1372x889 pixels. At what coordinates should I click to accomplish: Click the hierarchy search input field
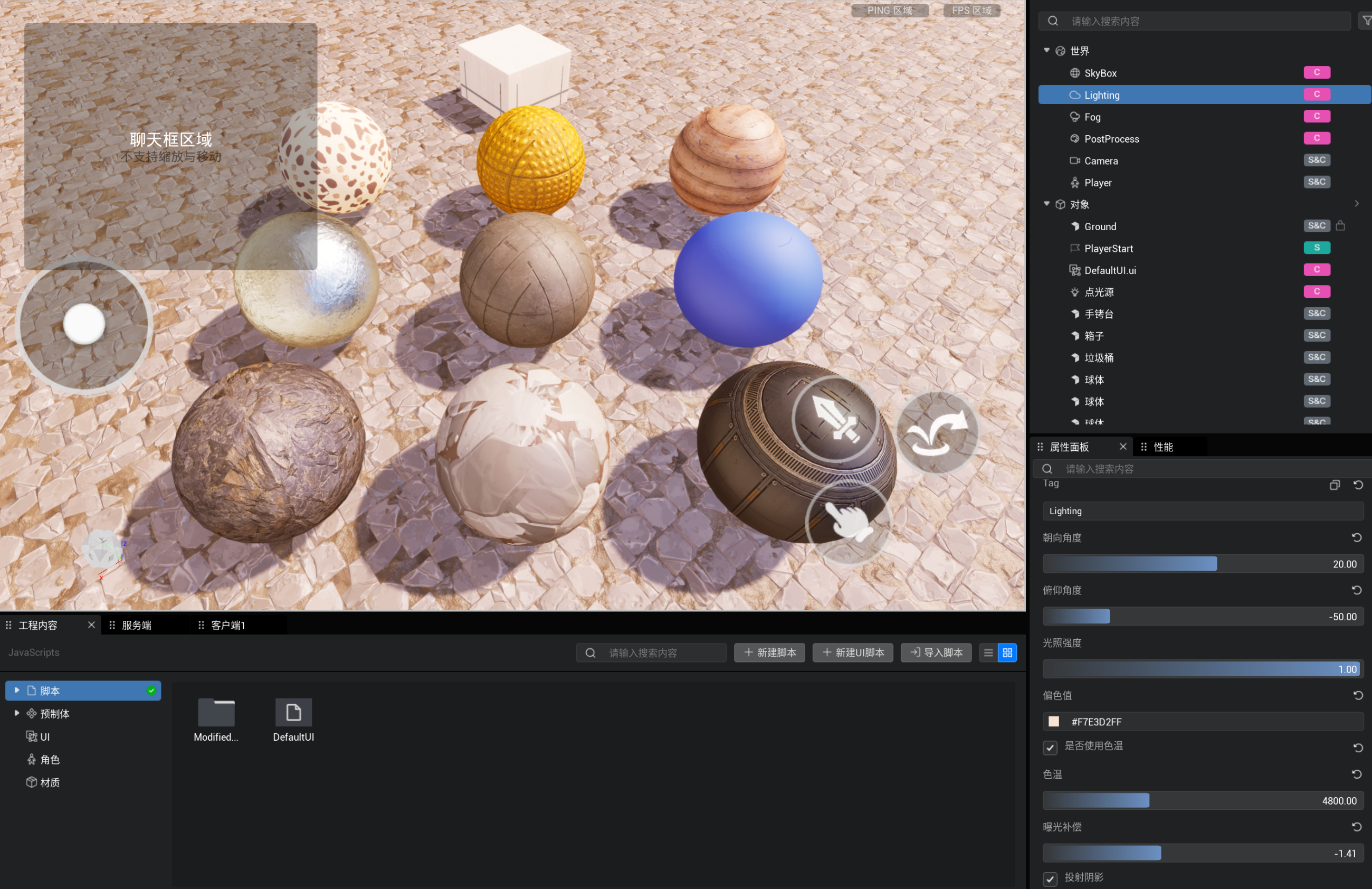coord(1195,21)
